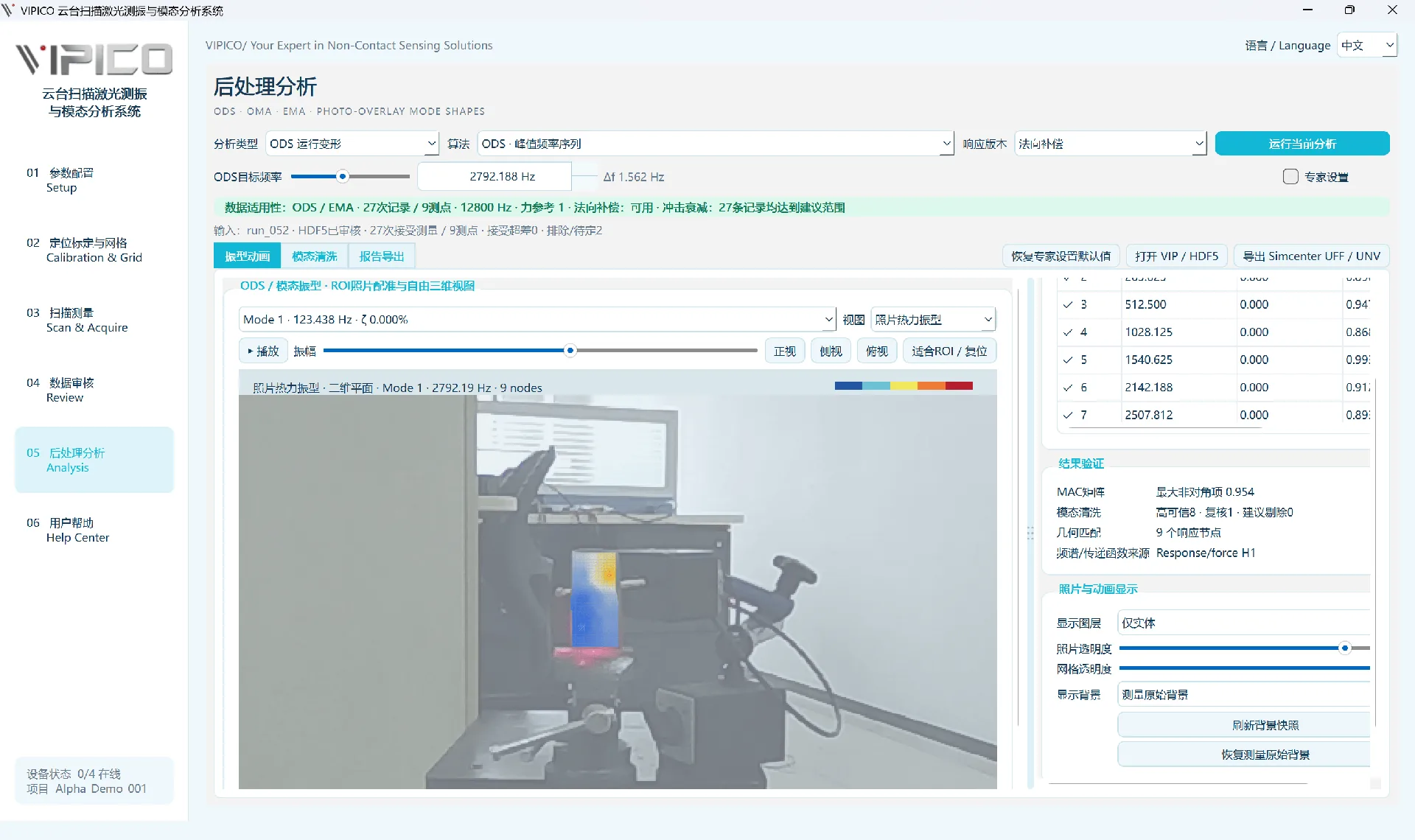Click 导出 Simcenter UFF / UNV button
Screen dimensions: 1415x840
1311,256
